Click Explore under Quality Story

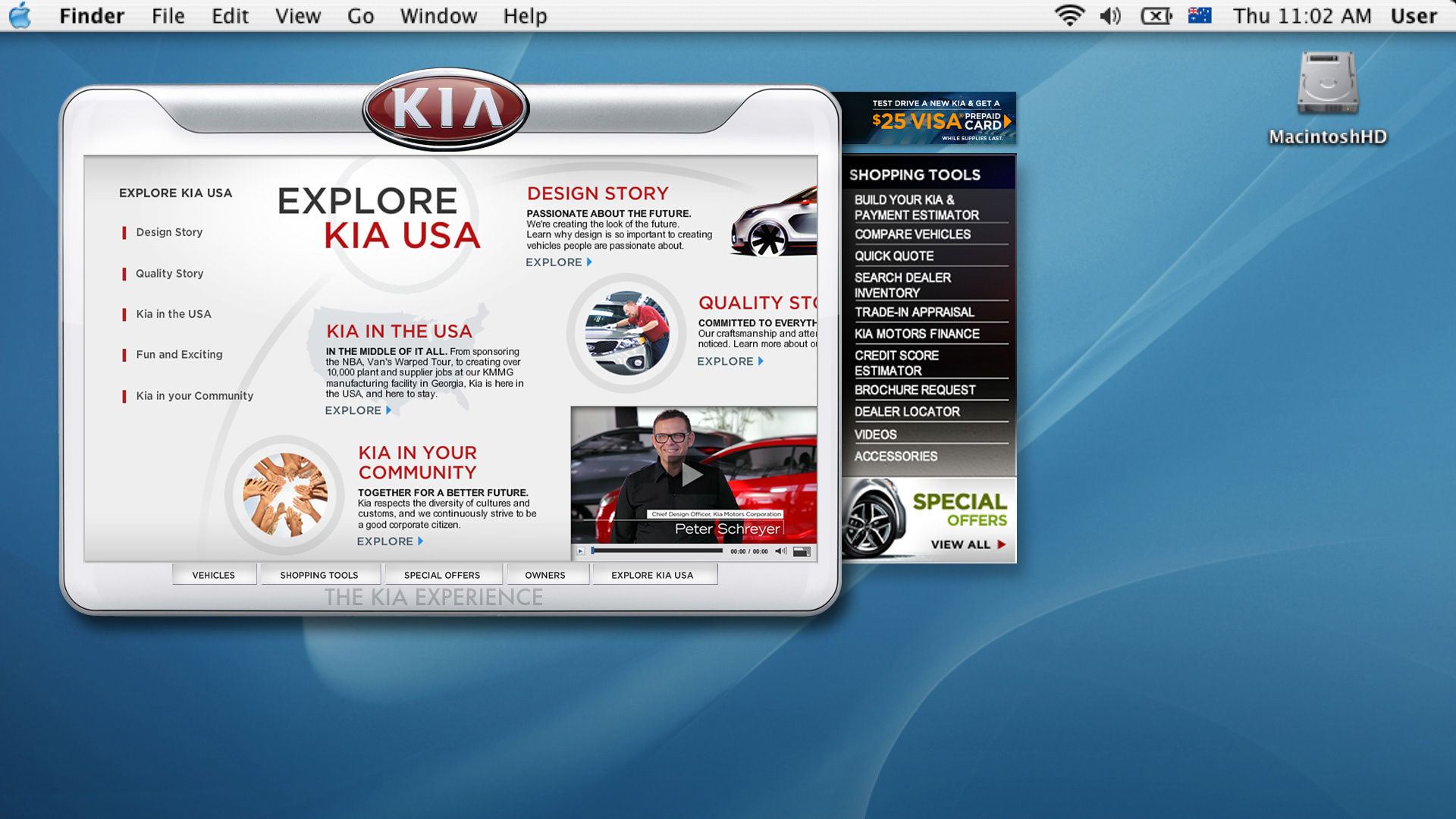pos(725,362)
